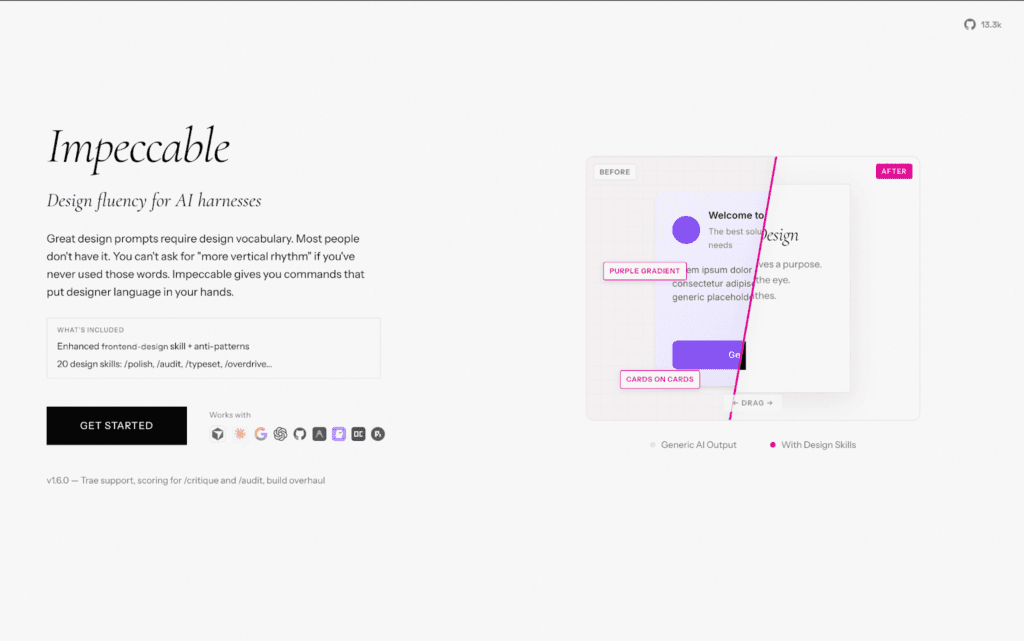1024x641 pixels.
Task: Select the Claude starburst icon
Action: click(x=240, y=434)
